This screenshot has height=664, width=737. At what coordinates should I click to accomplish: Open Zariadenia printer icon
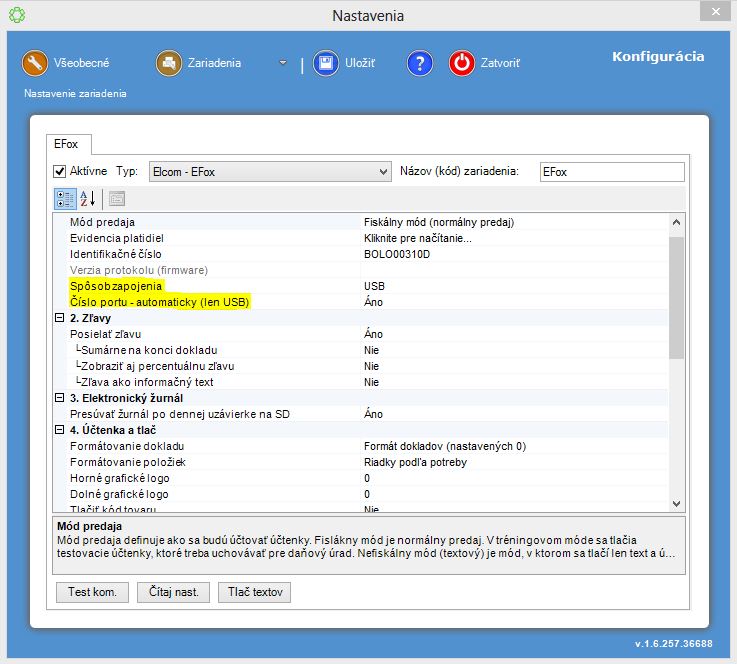169,63
